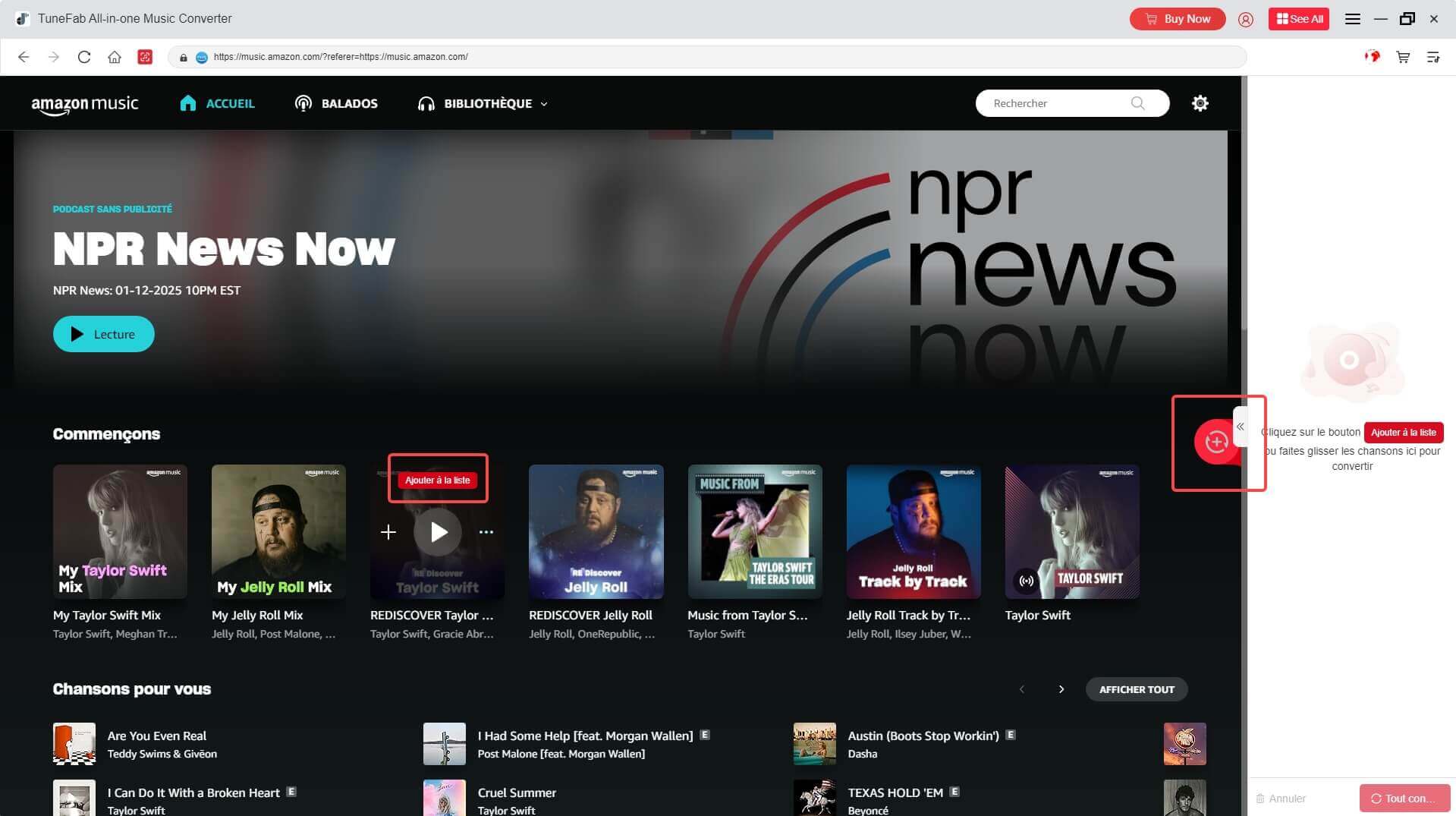Click the artist Teddy Swims & Givēon

[162, 754]
